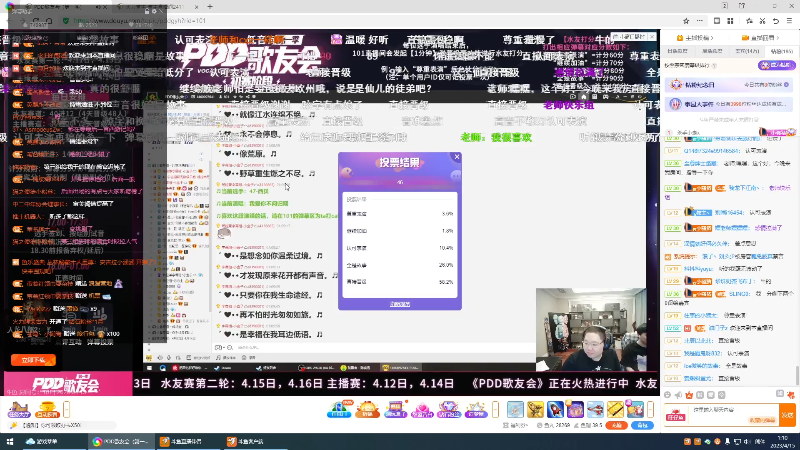The width and height of the screenshot is (800, 450).
Task: Click the stars purple activity icon
Action: (x=476, y=409)
